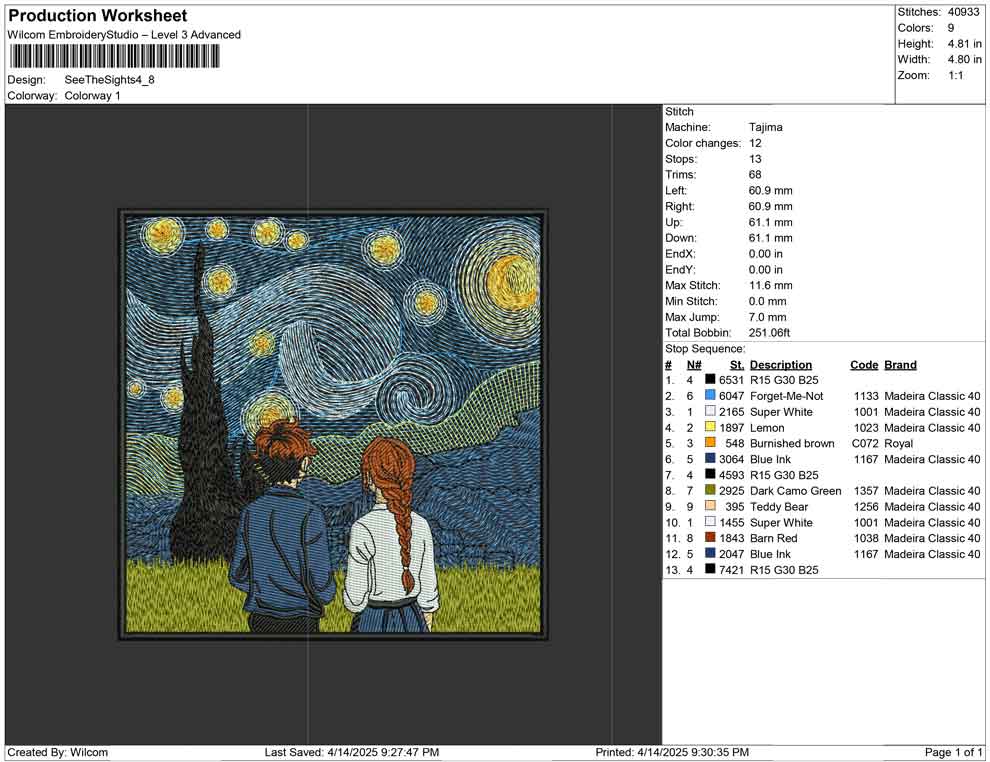Click the Min Stitch value 0.0 mm

(x=768, y=301)
